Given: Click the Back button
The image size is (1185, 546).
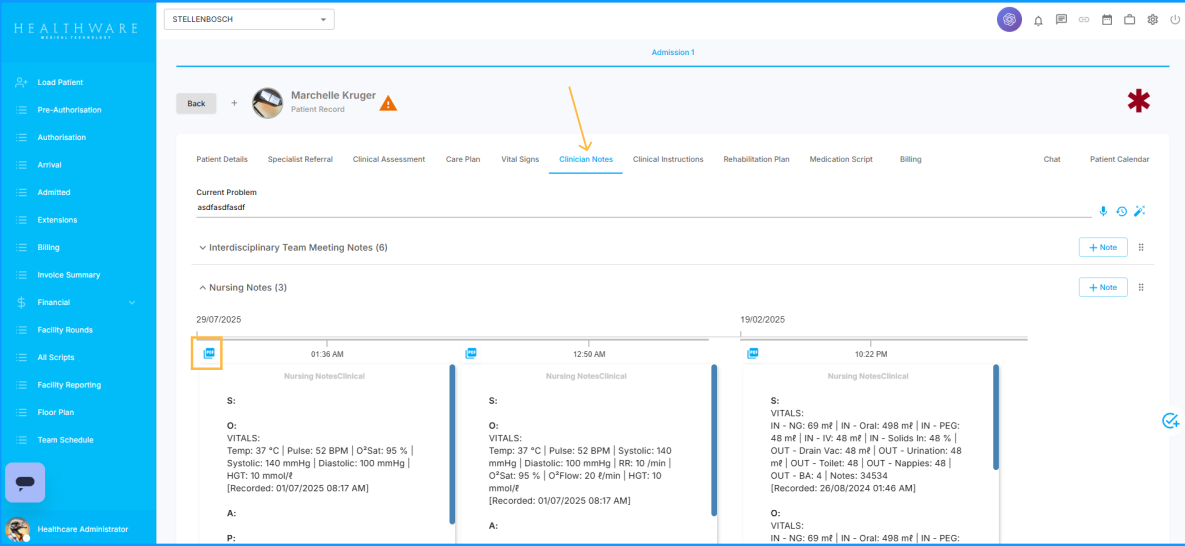Looking at the screenshot, I should click(196, 103).
